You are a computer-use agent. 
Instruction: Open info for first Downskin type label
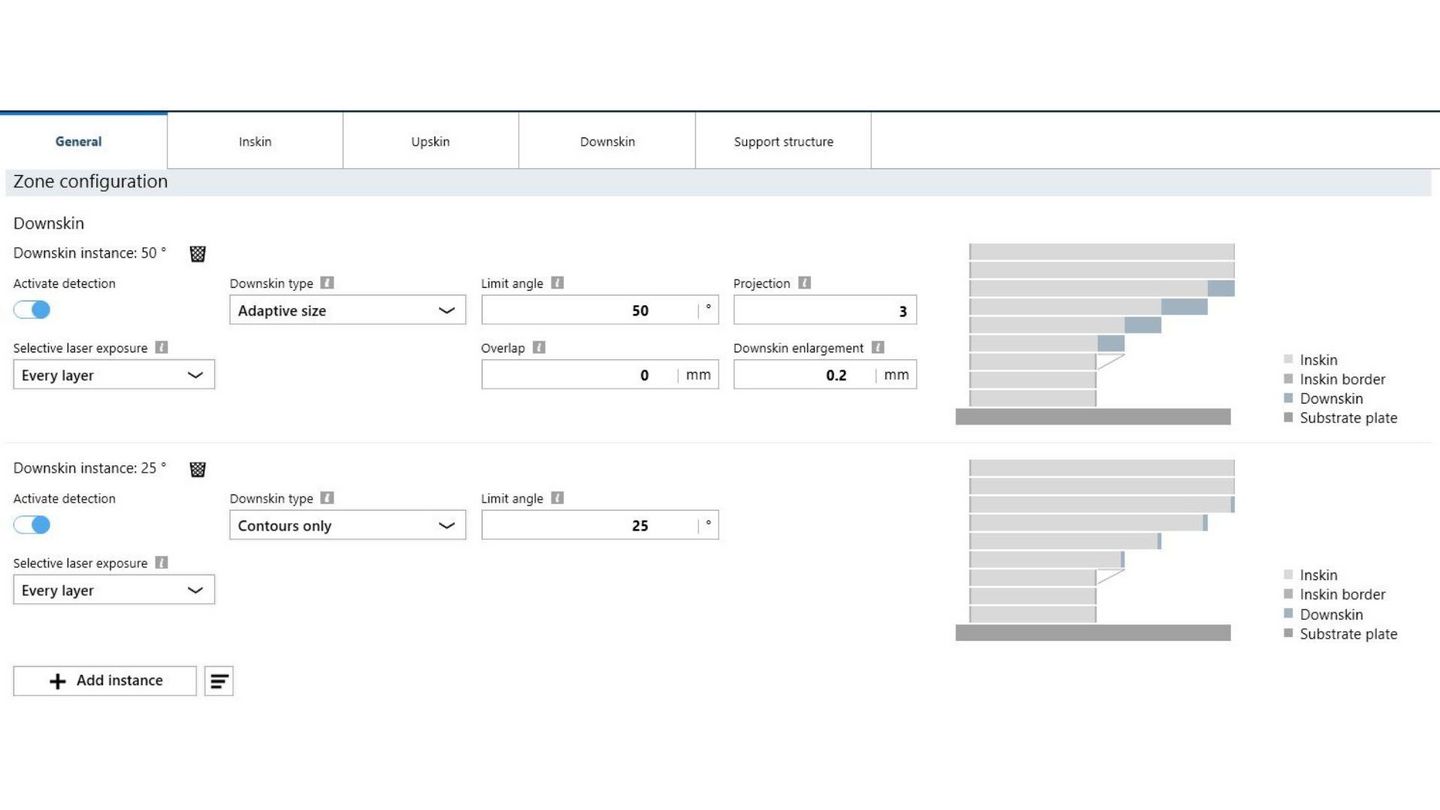click(327, 283)
